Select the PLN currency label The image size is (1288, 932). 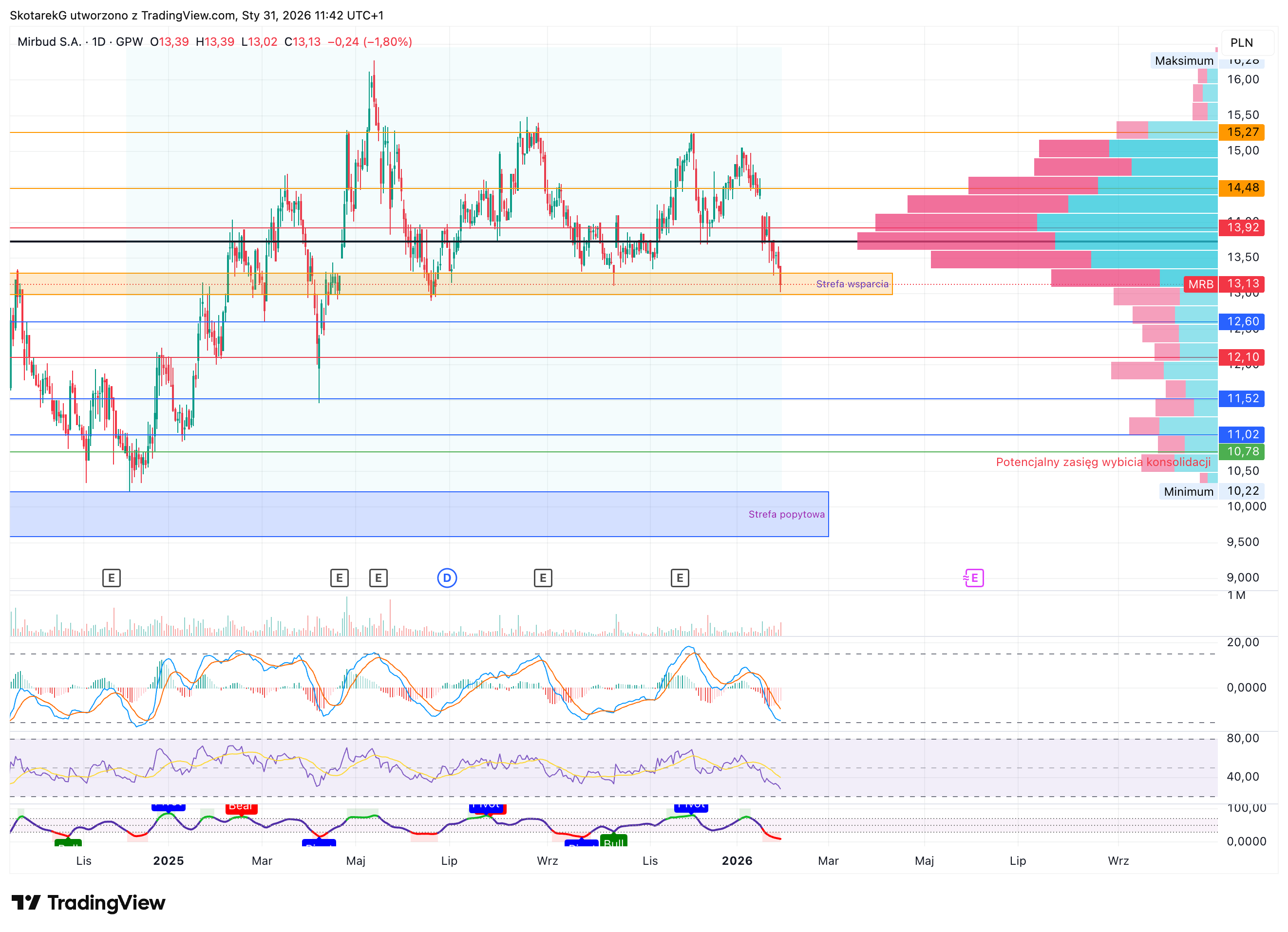click(x=1241, y=42)
